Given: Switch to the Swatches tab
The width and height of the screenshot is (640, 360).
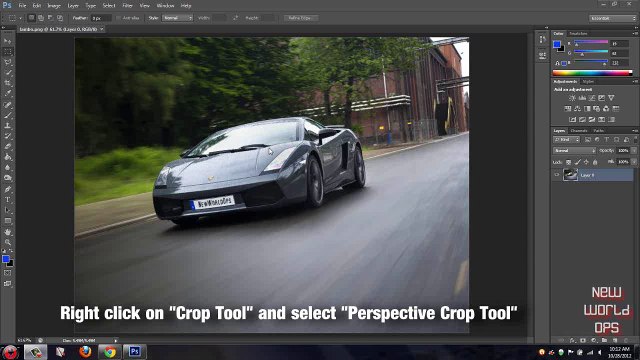Looking at the screenshot, I should pos(578,33).
